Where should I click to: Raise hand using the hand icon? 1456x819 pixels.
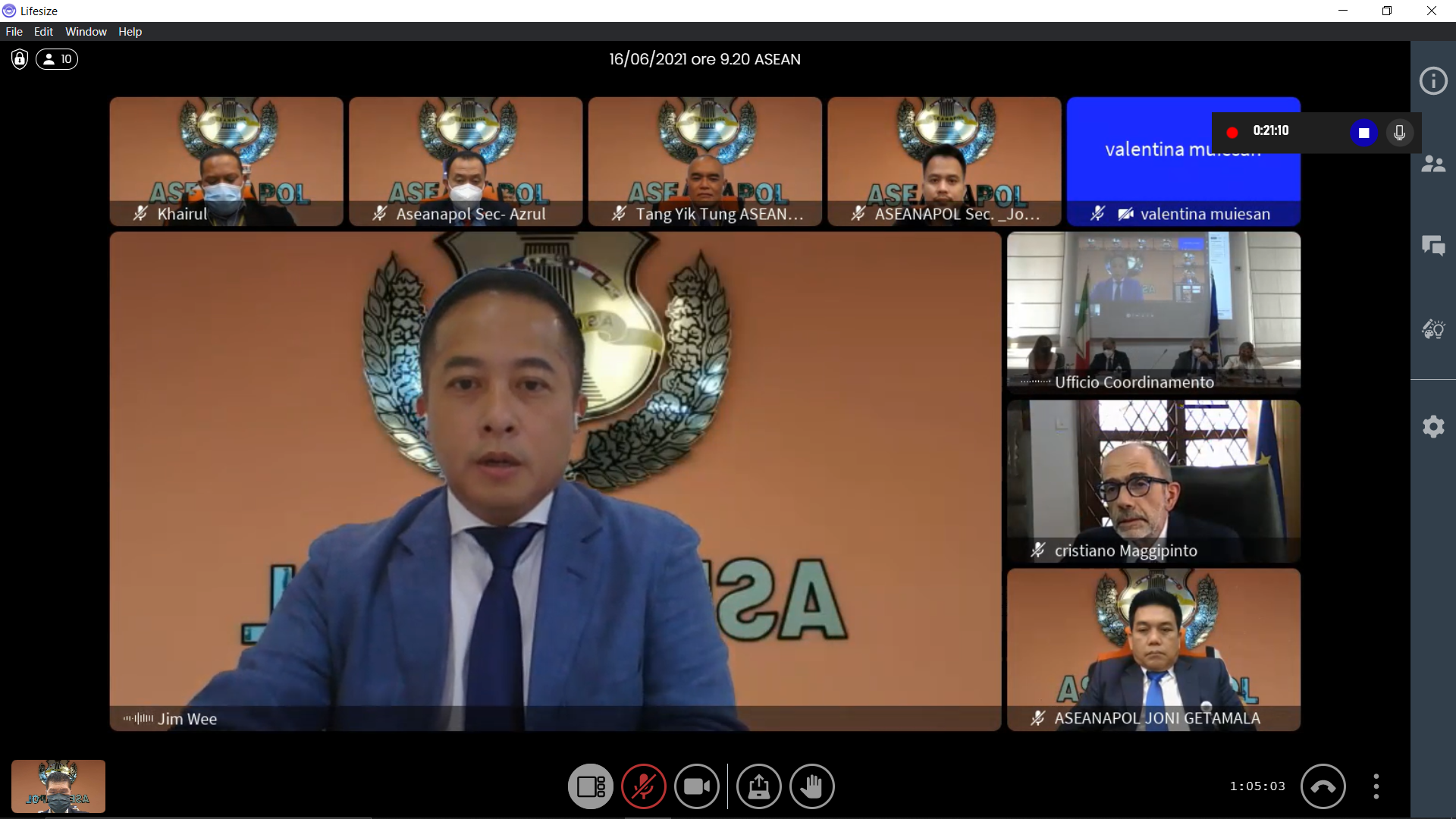[x=811, y=786]
